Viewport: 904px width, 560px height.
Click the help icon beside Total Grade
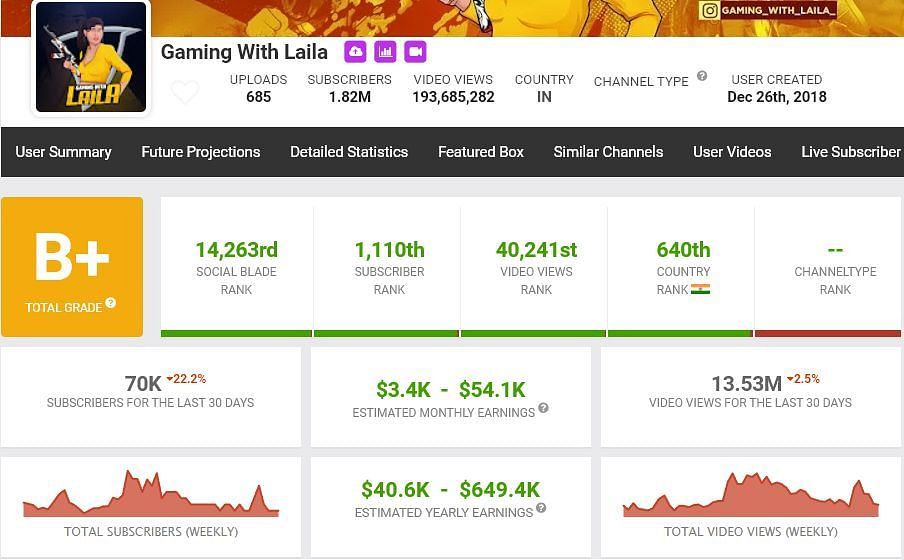[x=111, y=303]
